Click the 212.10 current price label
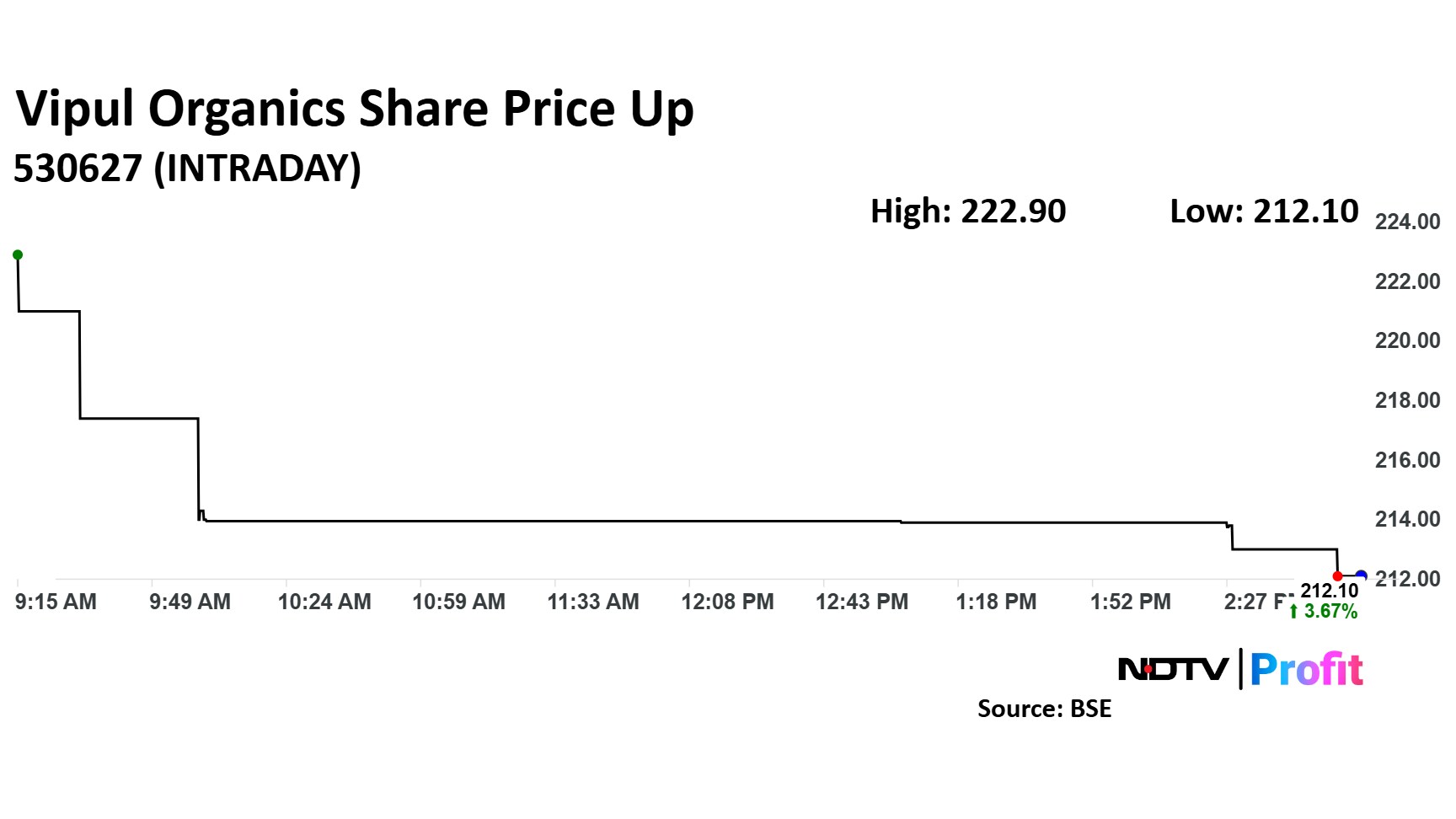Image resolution: width=1456 pixels, height=819 pixels. click(1329, 591)
